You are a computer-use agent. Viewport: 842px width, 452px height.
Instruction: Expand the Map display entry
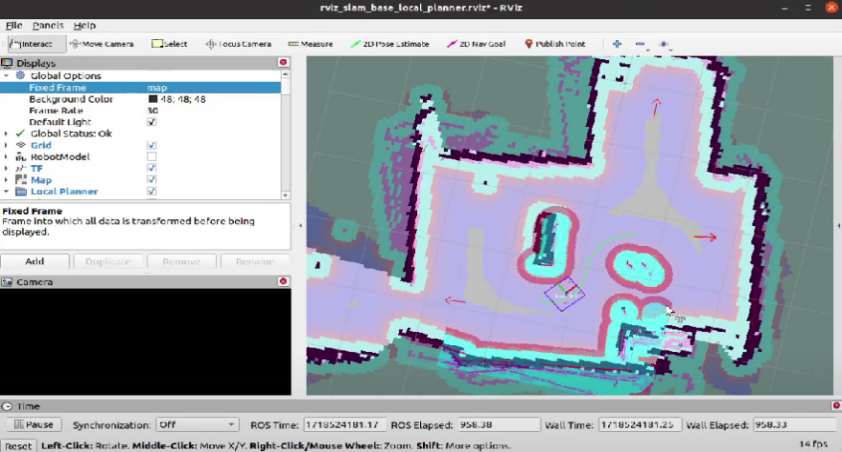(x=7, y=180)
